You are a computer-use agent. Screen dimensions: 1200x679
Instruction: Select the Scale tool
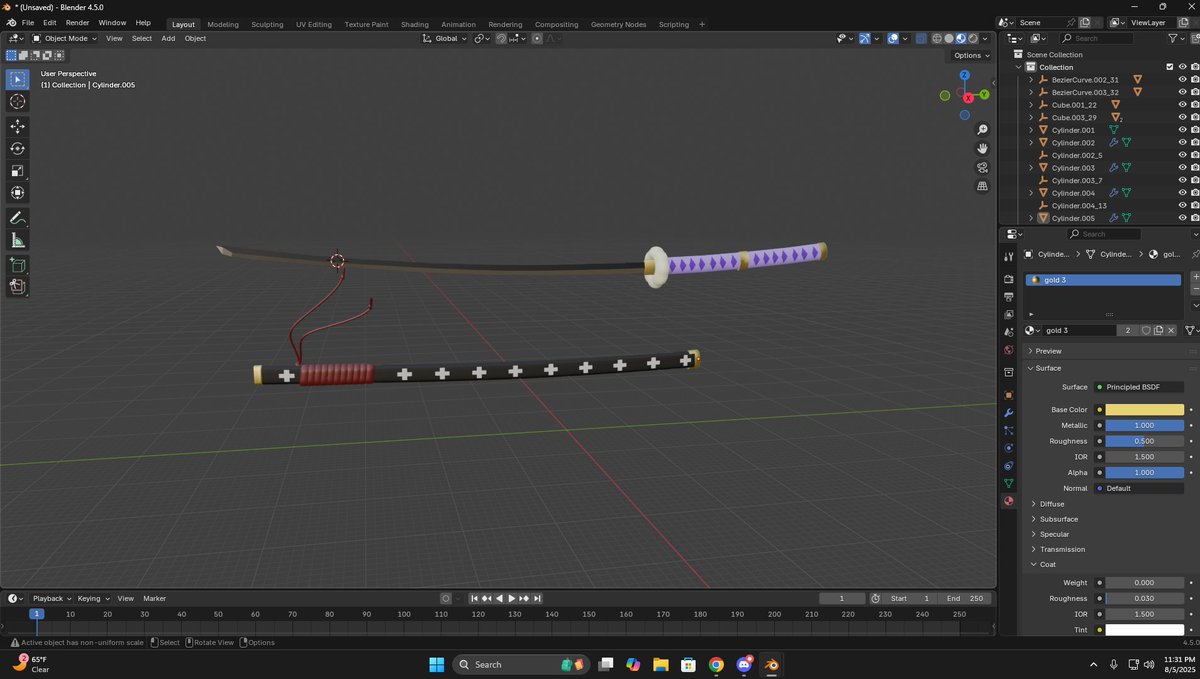coord(18,171)
